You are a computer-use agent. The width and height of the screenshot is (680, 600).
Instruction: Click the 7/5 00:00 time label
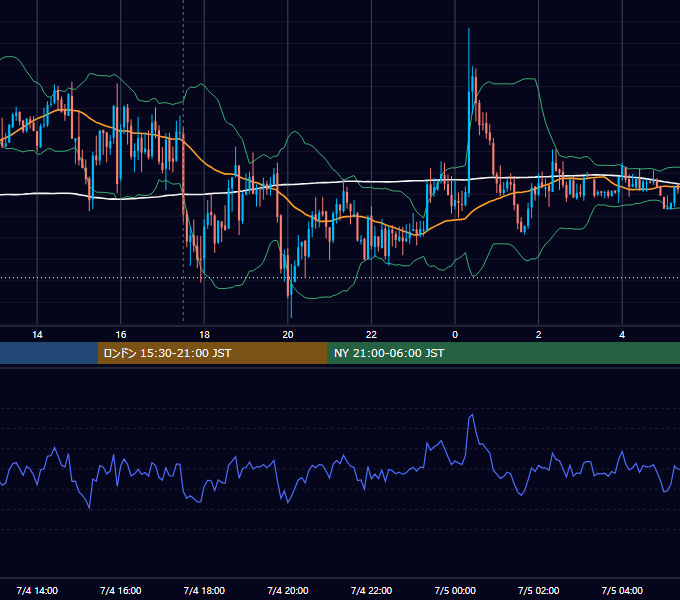tap(455, 590)
